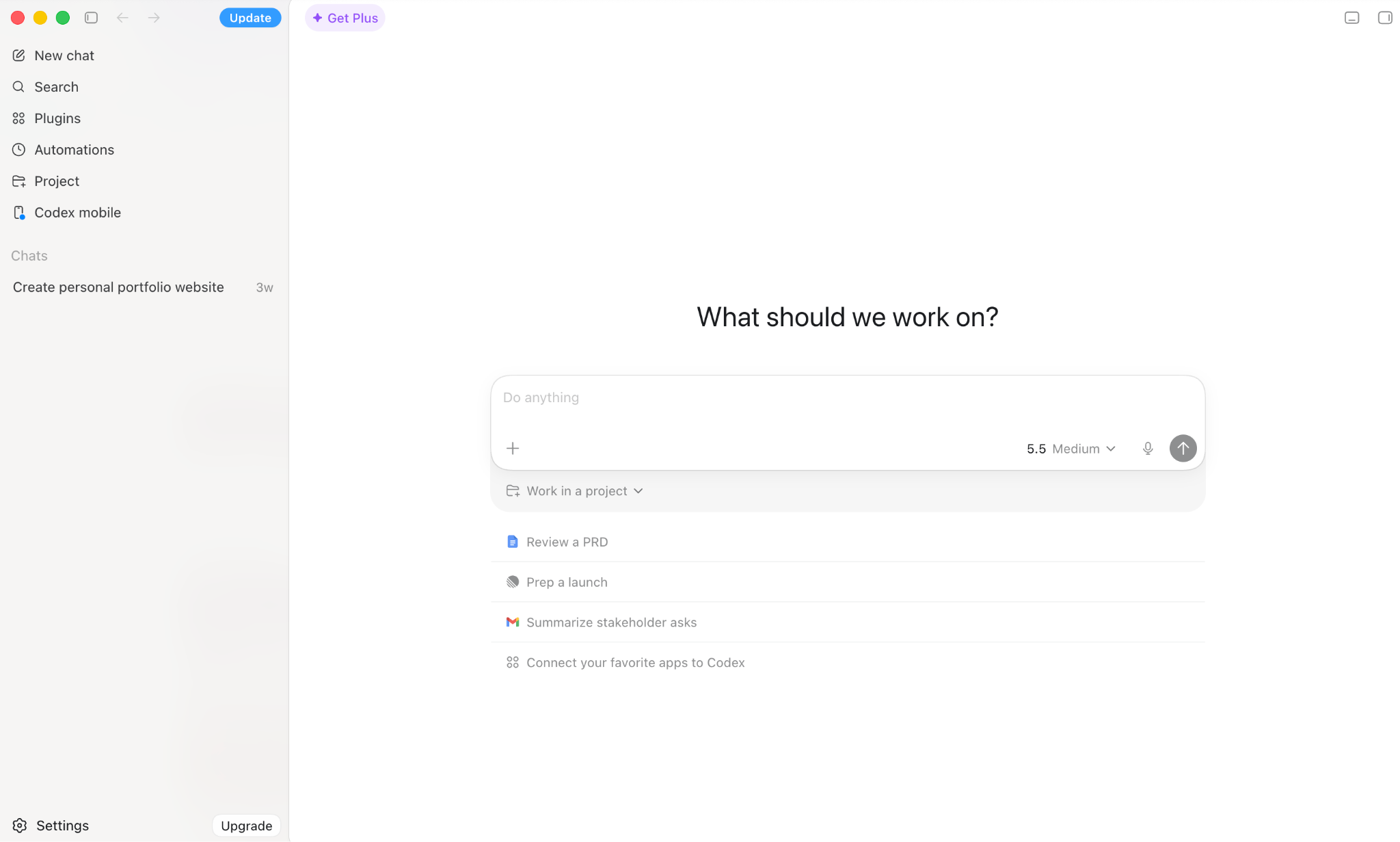Toggle the right side panel icon
This screenshot has height=842, width=1400.
[1385, 18]
